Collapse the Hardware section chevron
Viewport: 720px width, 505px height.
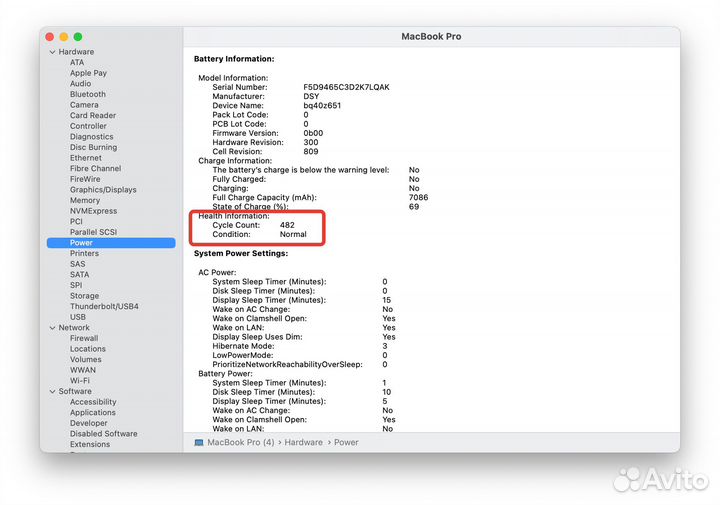click(x=52, y=52)
